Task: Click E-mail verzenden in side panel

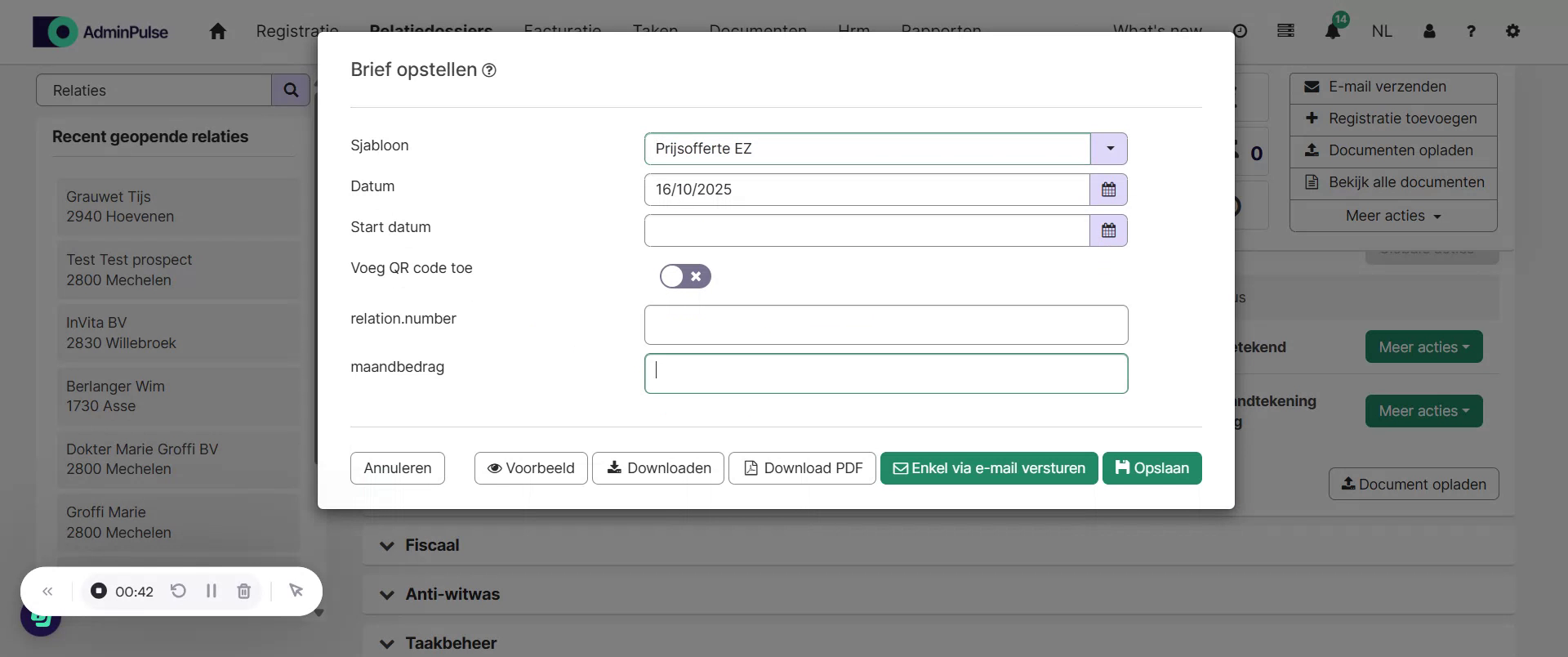Action: (x=1393, y=87)
